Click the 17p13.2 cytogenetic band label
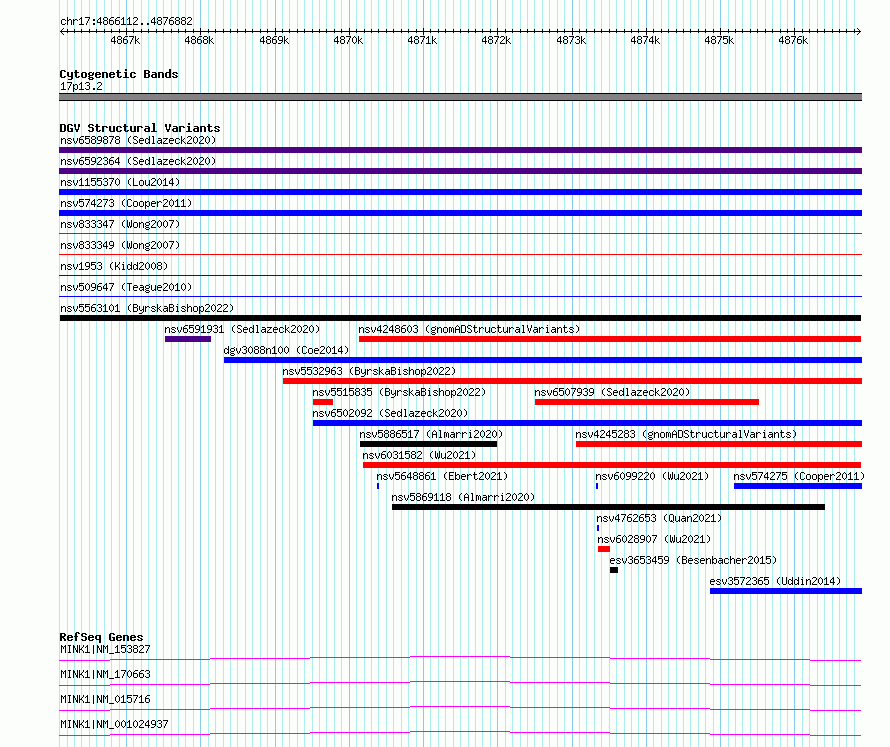The width and height of the screenshot is (890, 747). [81, 86]
